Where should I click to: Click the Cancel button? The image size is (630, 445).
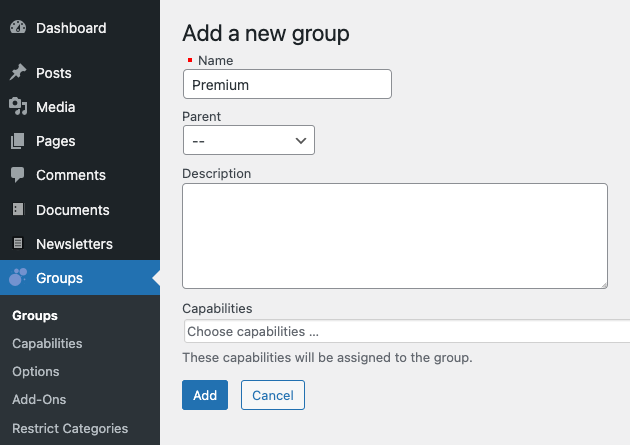click(273, 395)
